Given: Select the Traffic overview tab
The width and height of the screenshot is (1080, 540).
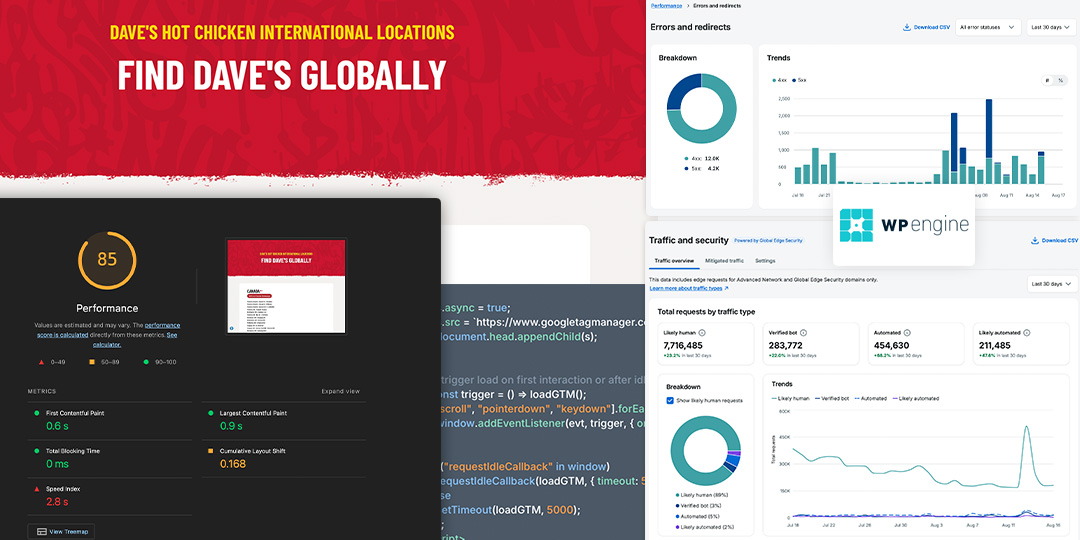Looking at the screenshot, I should click(x=674, y=261).
